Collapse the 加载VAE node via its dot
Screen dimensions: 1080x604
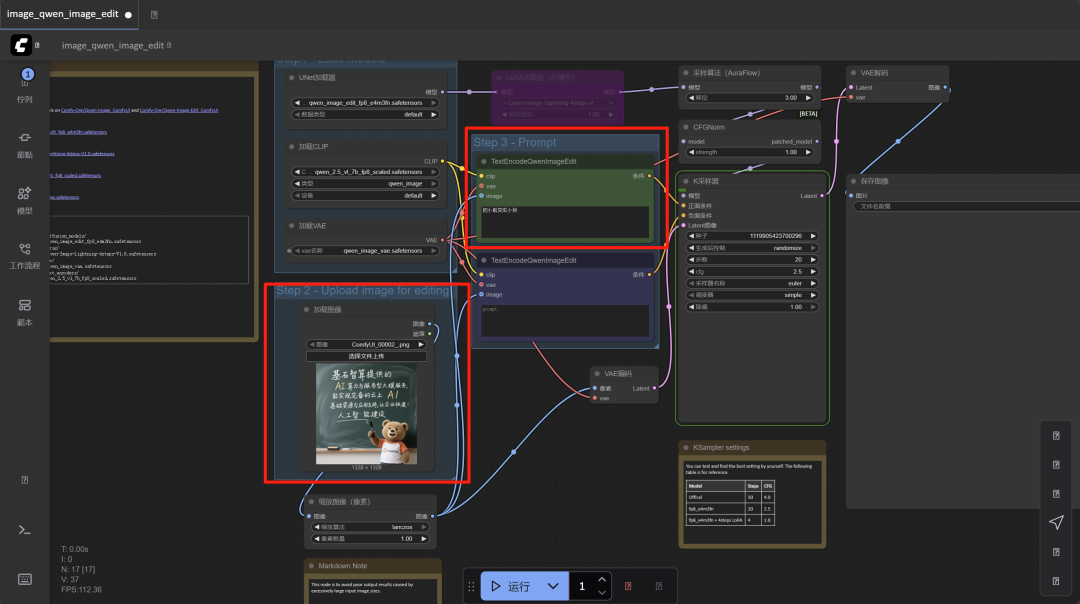coord(292,226)
